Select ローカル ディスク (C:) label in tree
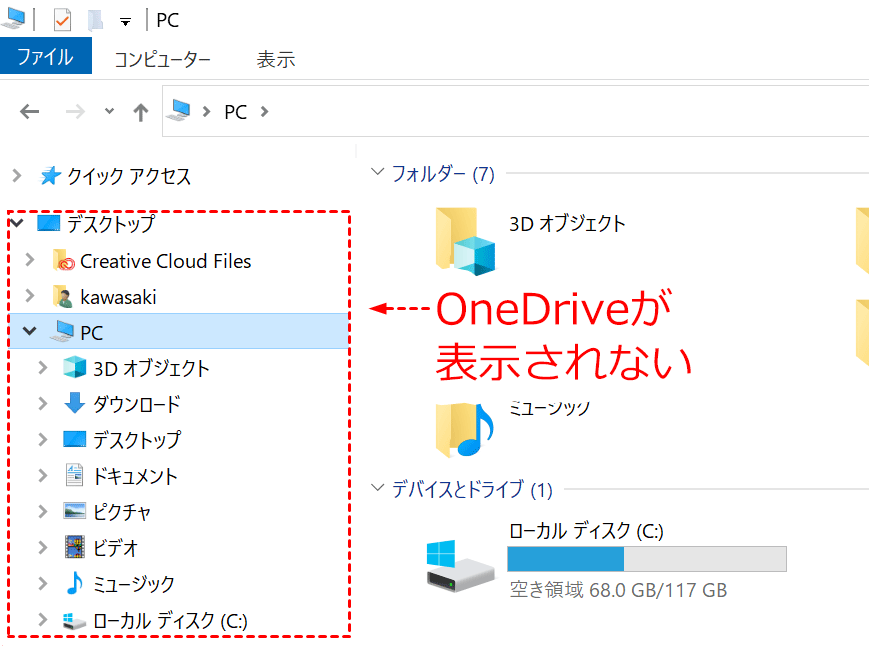869x648 pixels. [x=170, y=621]
